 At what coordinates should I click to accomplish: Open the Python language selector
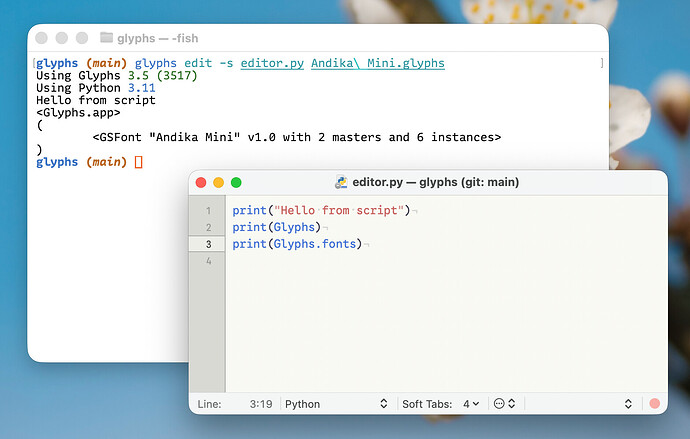335,404
